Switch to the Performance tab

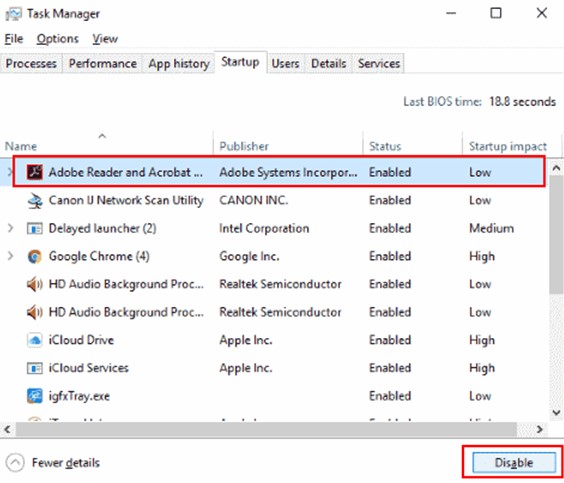[x=103, y=64]
